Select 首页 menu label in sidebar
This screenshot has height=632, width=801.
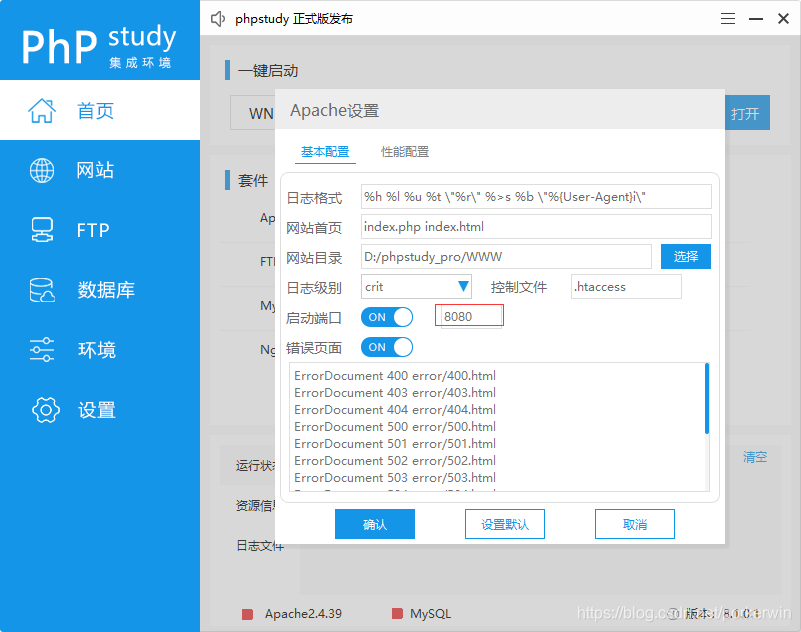point(96,111)
